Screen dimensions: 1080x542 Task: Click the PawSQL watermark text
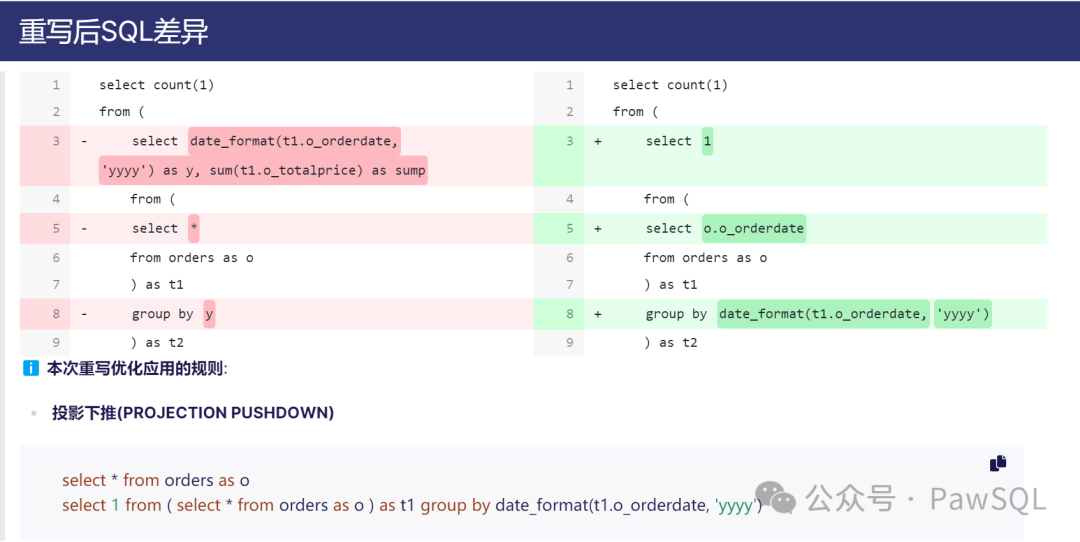988,498
